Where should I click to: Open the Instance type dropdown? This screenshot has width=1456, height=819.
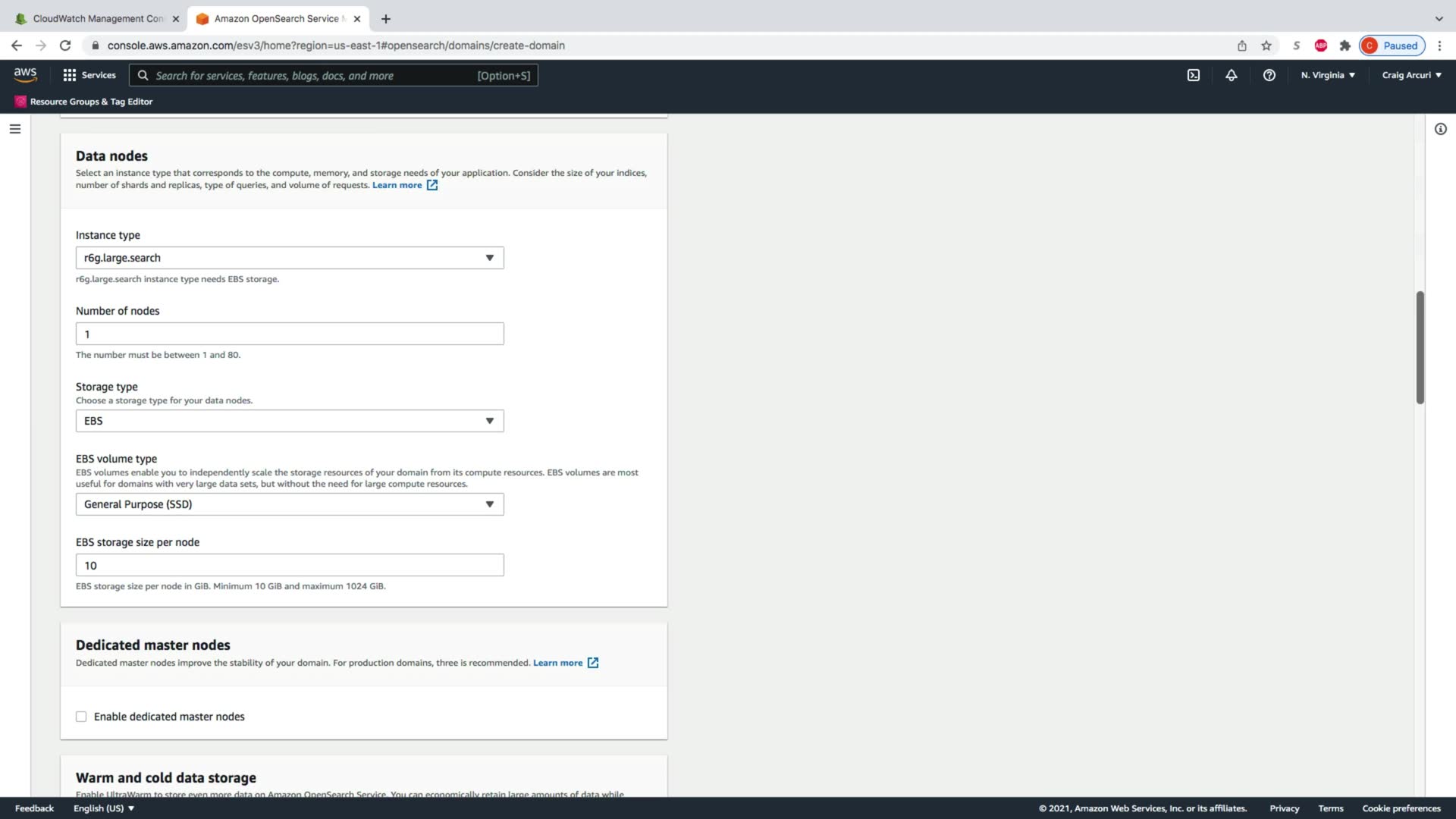pyautogui.click(x=289, y=258)
